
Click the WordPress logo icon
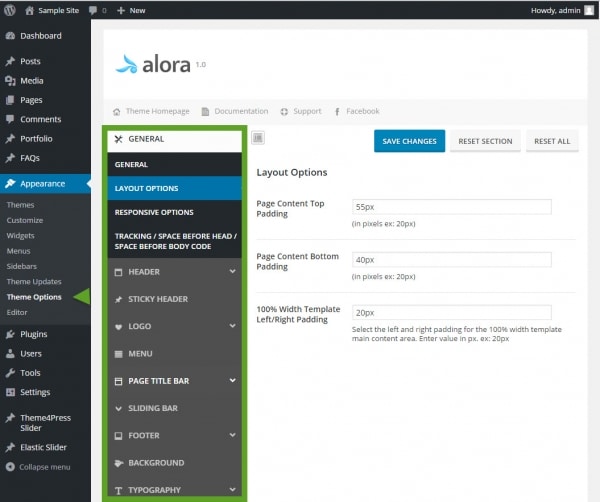pyautogui.click(x=10, y=10)
